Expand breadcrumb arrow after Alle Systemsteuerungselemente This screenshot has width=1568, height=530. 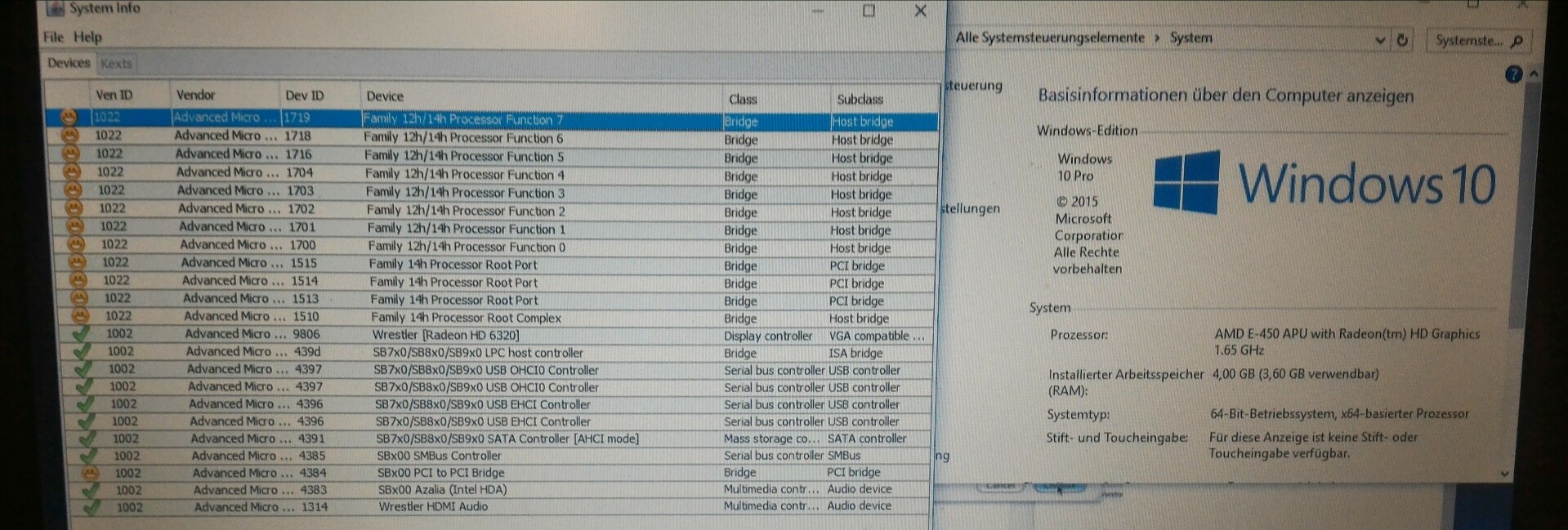[1157, 38]
